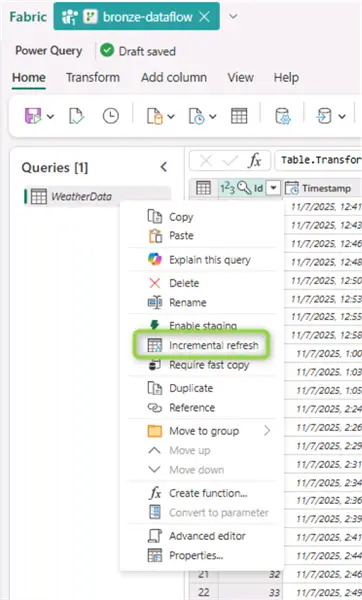Click the fx Create function icon in menu
This screenshot has width=362, height=600.
155,493
